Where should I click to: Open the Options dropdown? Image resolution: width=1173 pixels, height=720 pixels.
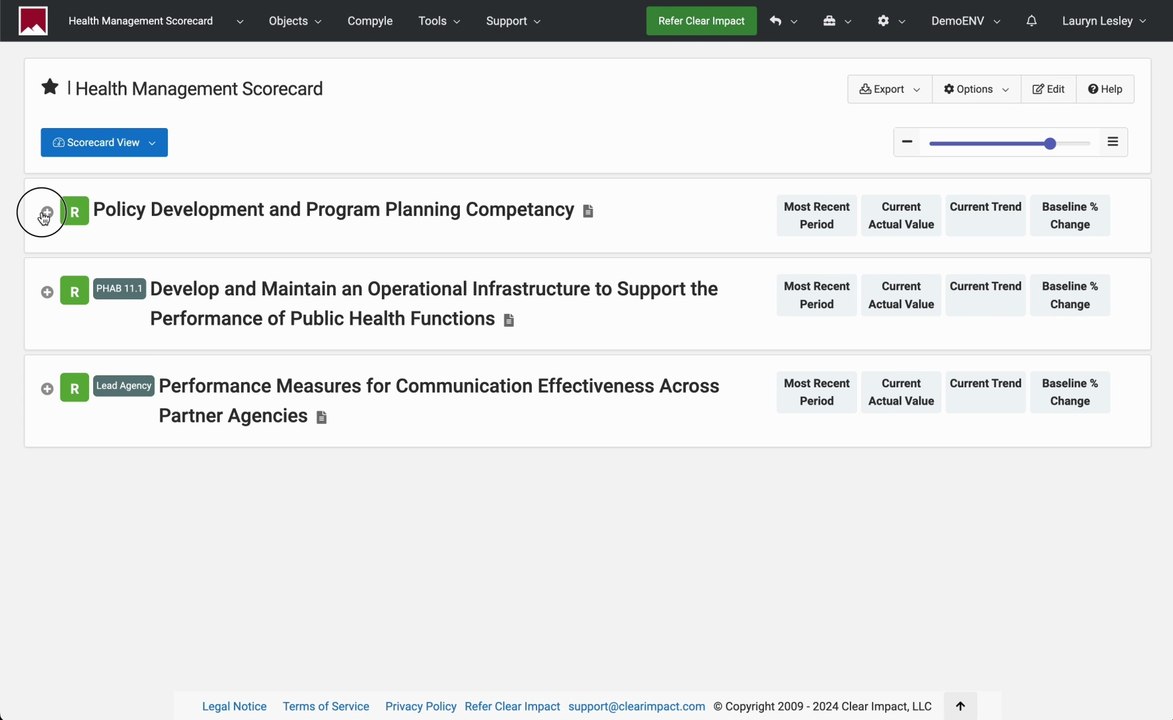976,89
